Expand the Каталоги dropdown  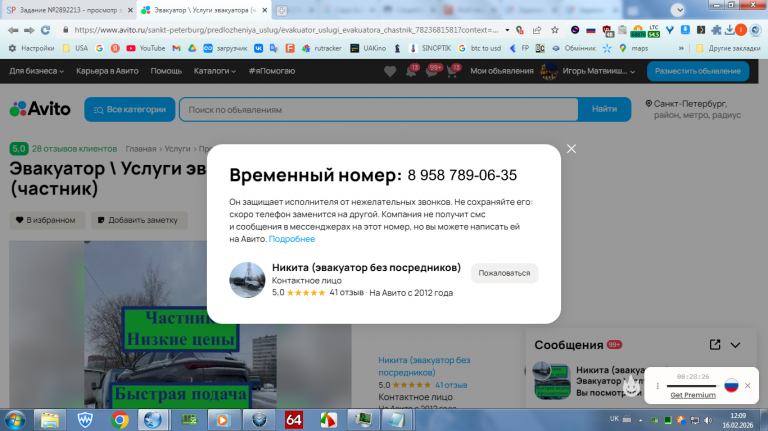215,71
